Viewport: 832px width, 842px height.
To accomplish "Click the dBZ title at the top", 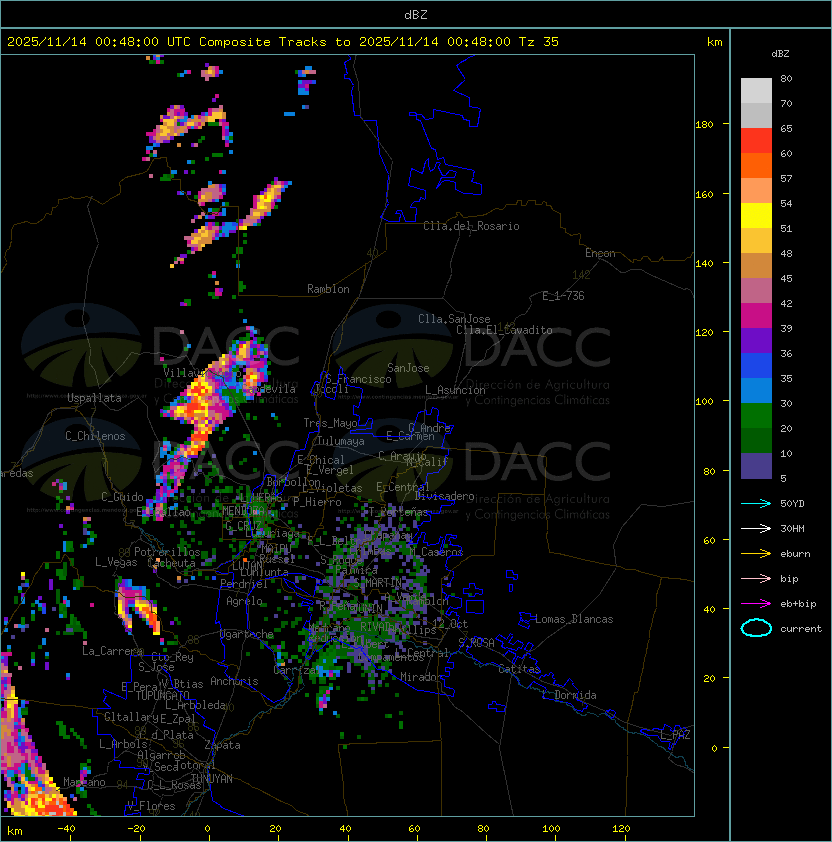I will click(416, 14).
